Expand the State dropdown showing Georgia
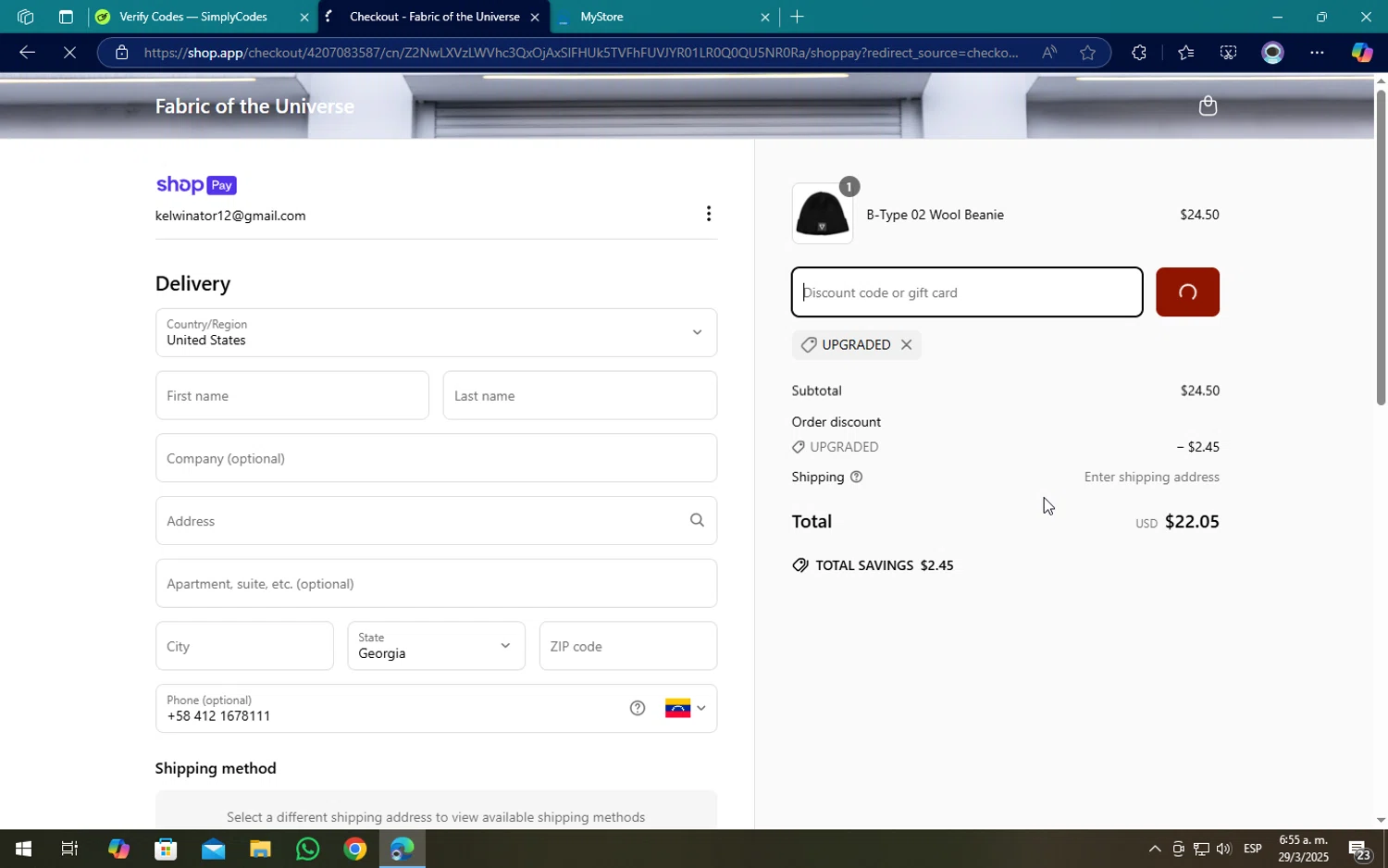The height and width of the screenshot is (868, 1388). (436, 646)
